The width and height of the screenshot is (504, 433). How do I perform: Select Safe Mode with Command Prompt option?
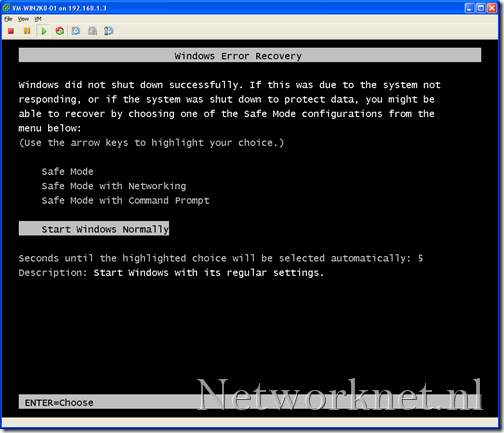point(125,201)
